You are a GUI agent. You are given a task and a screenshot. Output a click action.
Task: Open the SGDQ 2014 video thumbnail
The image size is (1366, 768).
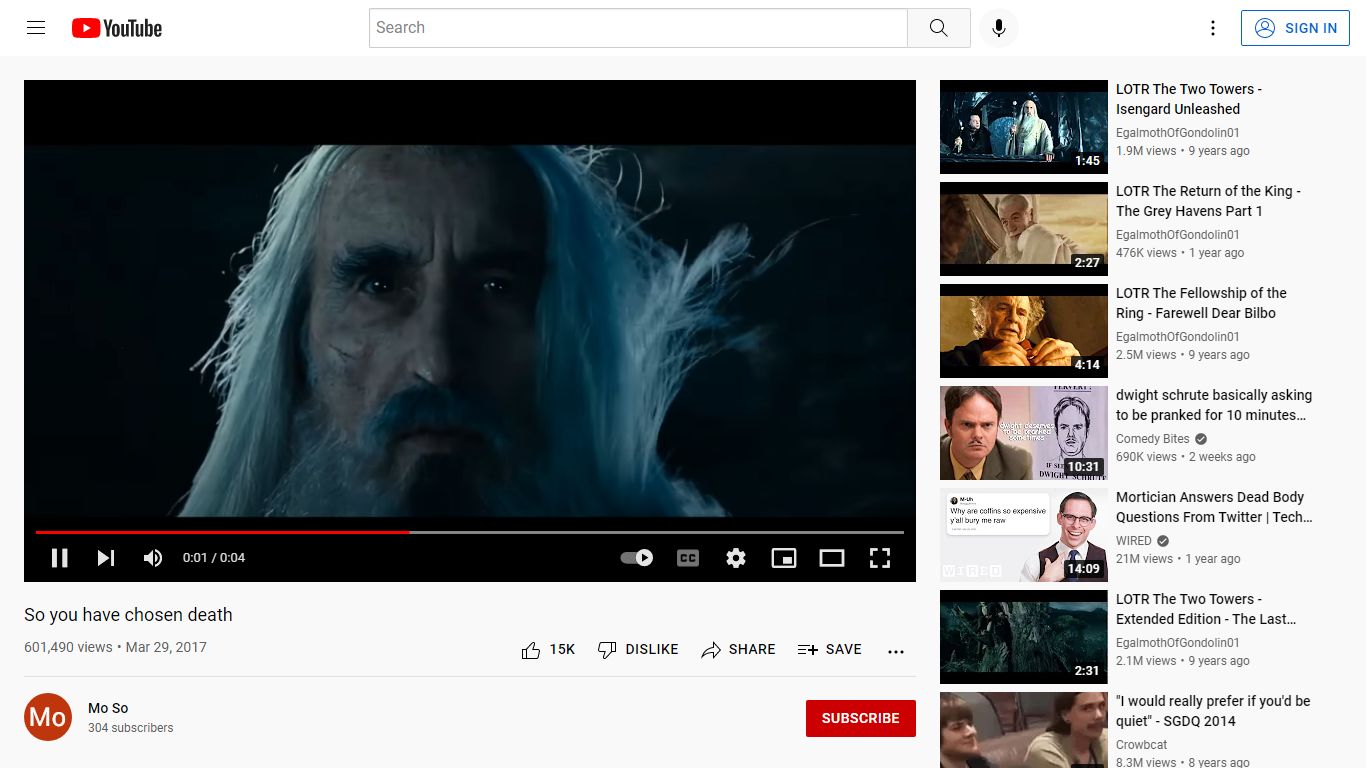(x=1024, y=730)
